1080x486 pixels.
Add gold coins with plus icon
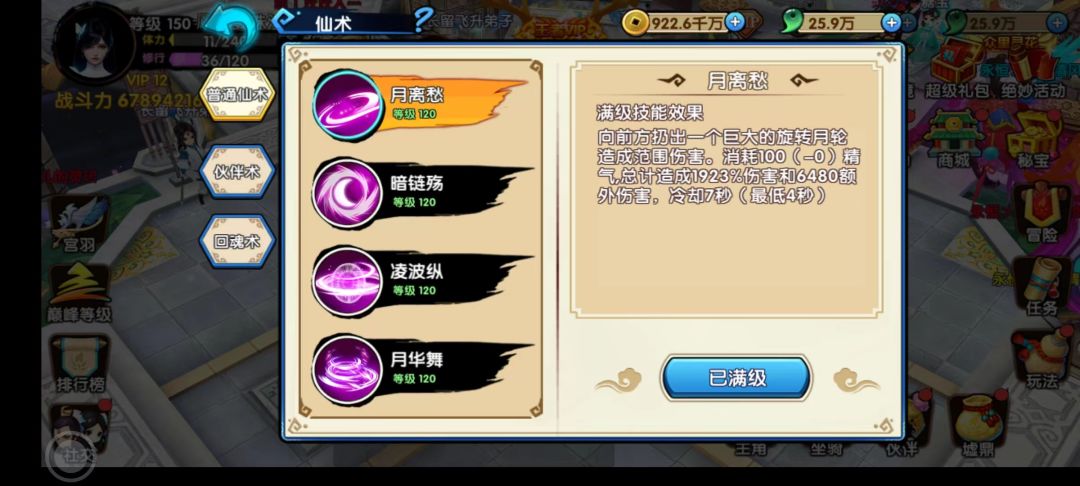point(736,22)
